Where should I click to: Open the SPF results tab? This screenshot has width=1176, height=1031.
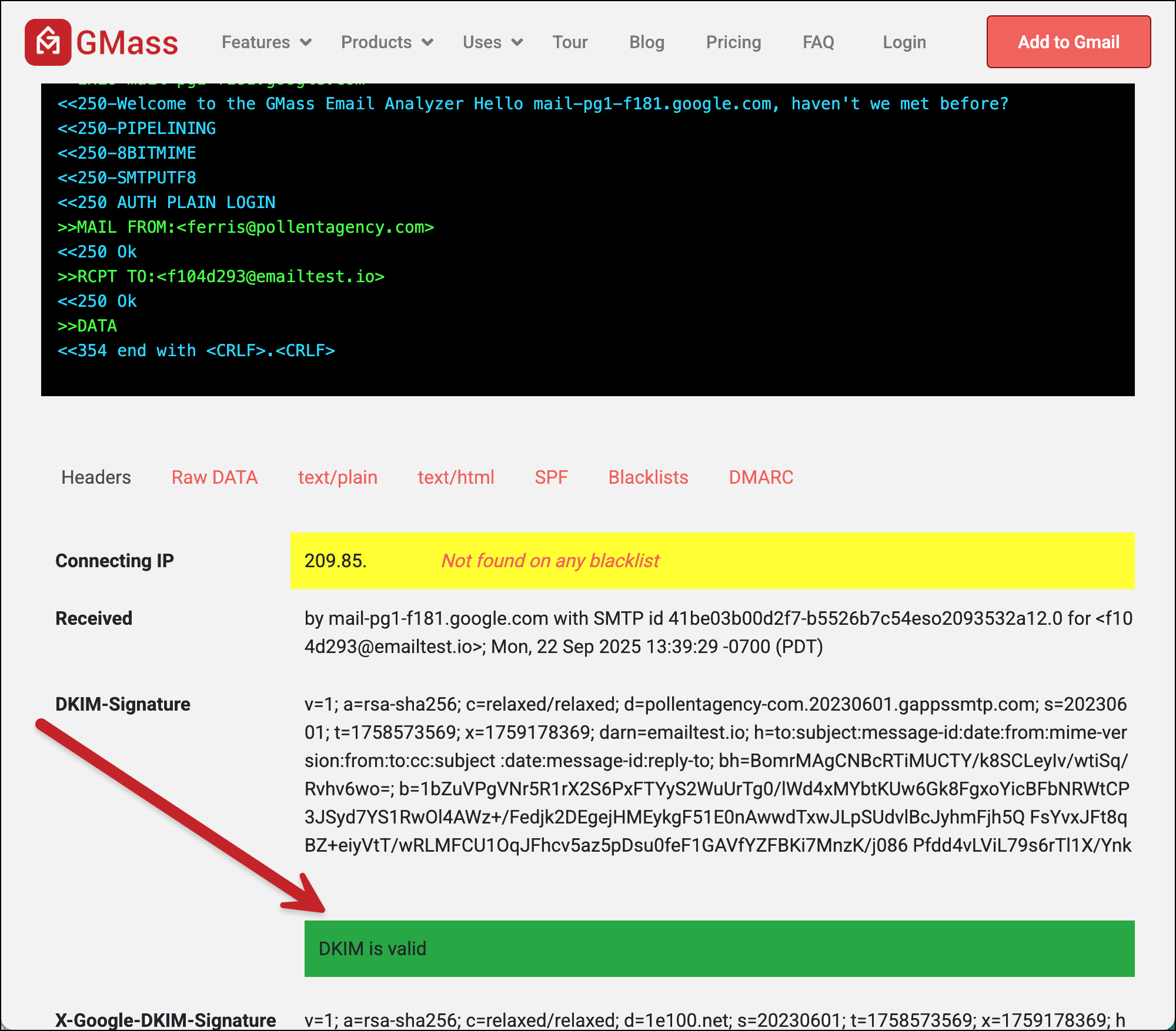(550, 477)
